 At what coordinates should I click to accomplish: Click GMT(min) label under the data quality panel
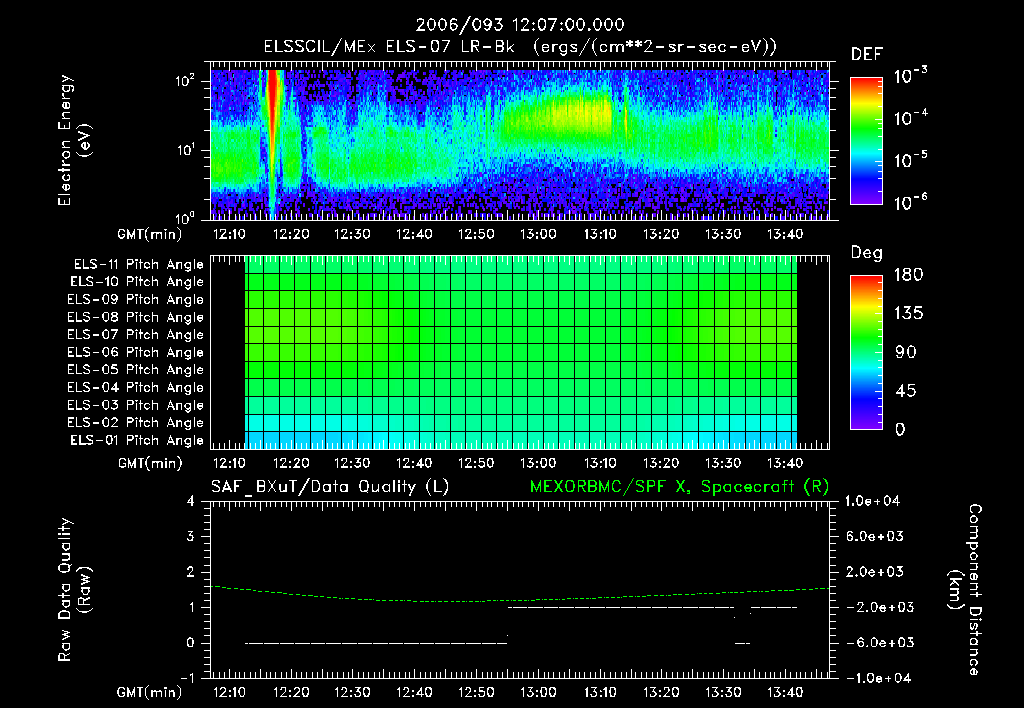pos(150,692)
